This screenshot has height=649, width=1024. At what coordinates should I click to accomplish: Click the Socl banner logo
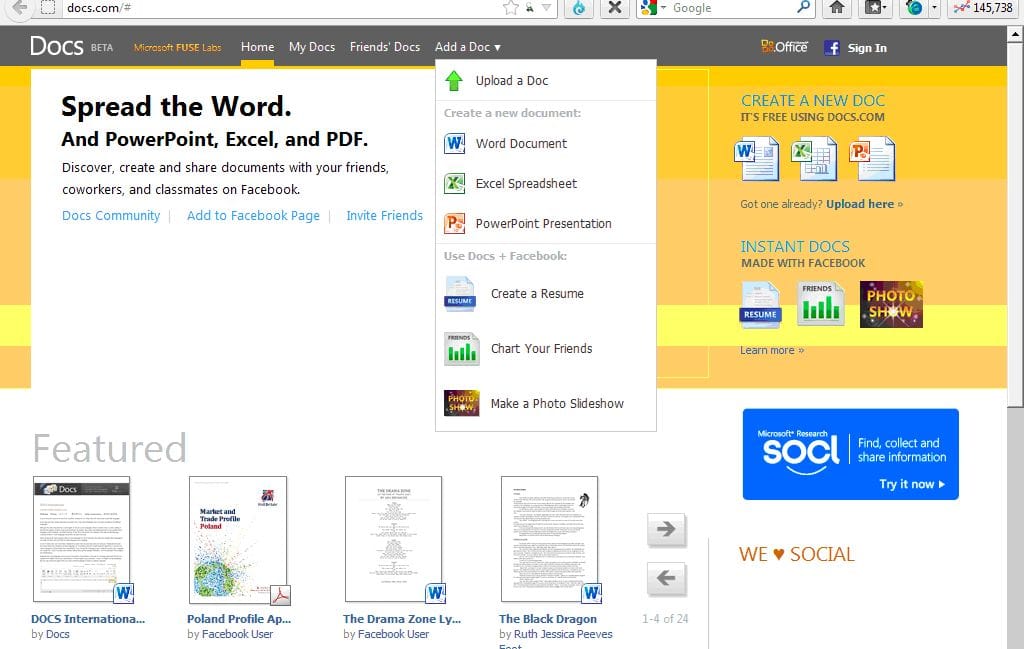pyautogui.click(x=801, y=451)
